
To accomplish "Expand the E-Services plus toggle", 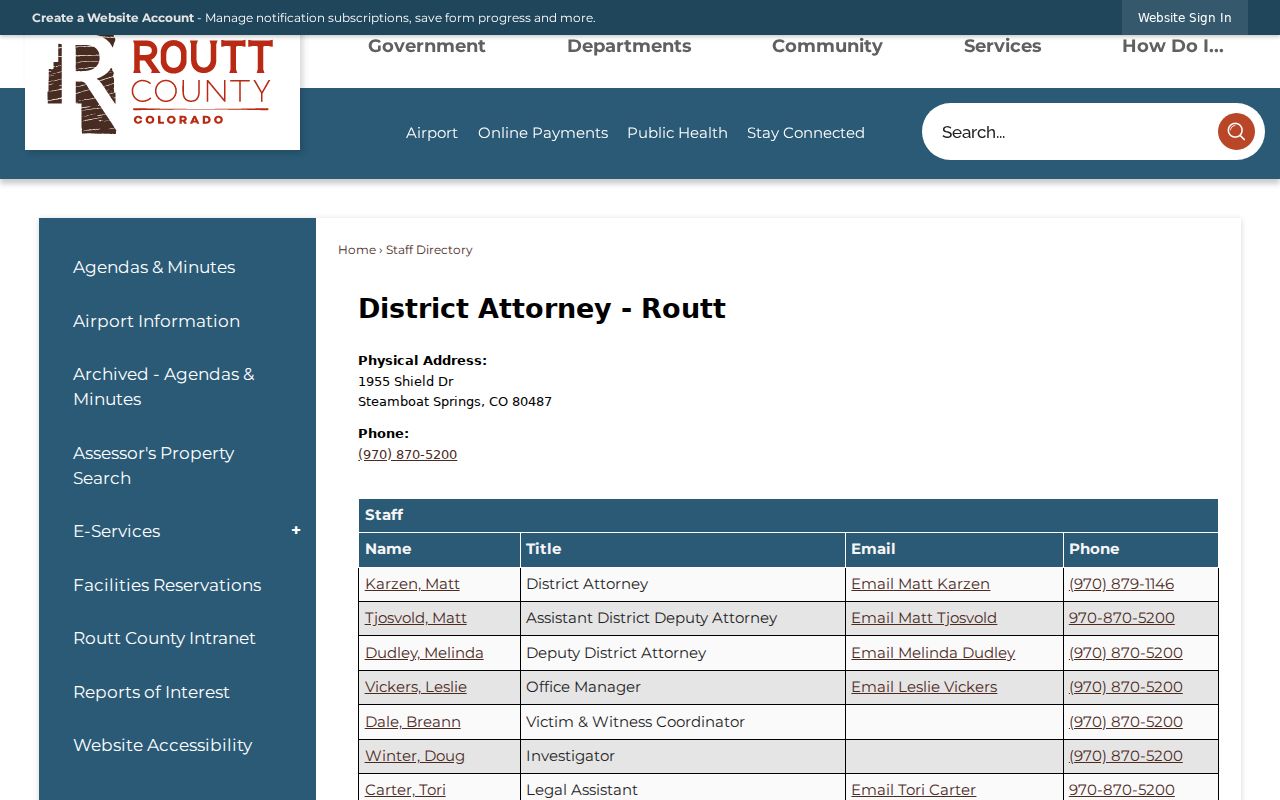I will 296,531.
